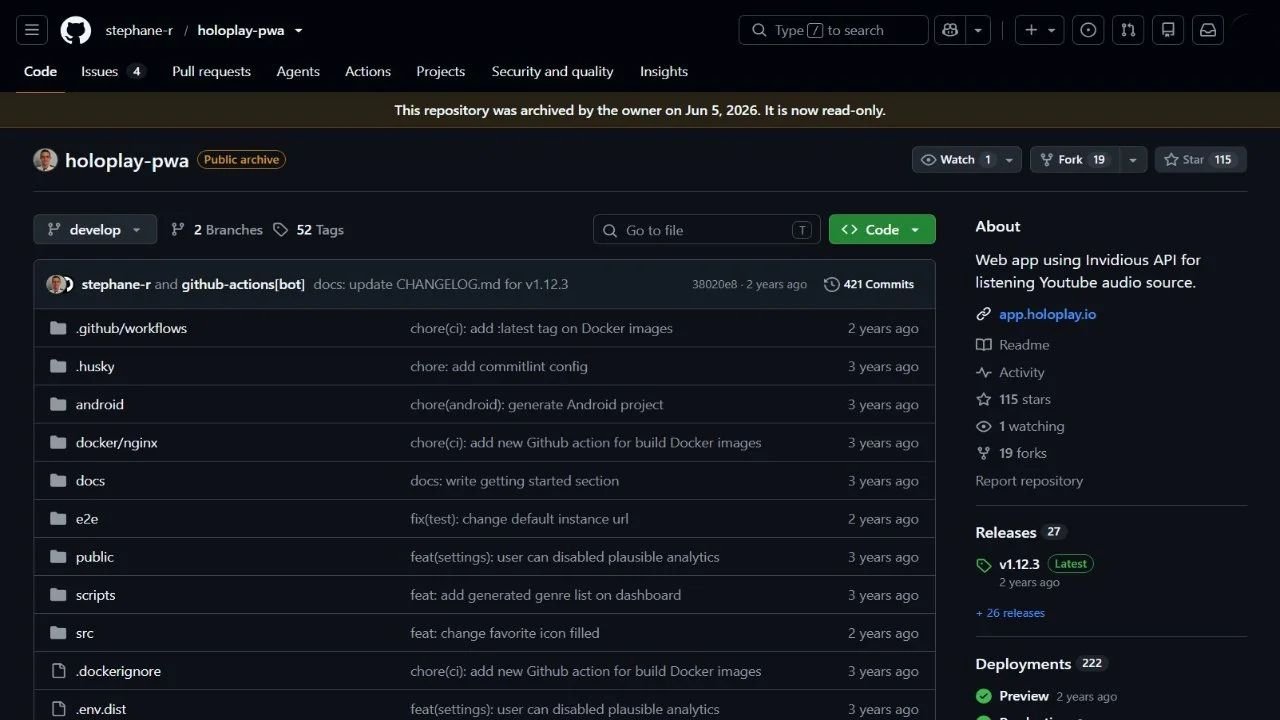Open the green Code dropdown button
This screenshot has height=720, width=1280.
882,230
